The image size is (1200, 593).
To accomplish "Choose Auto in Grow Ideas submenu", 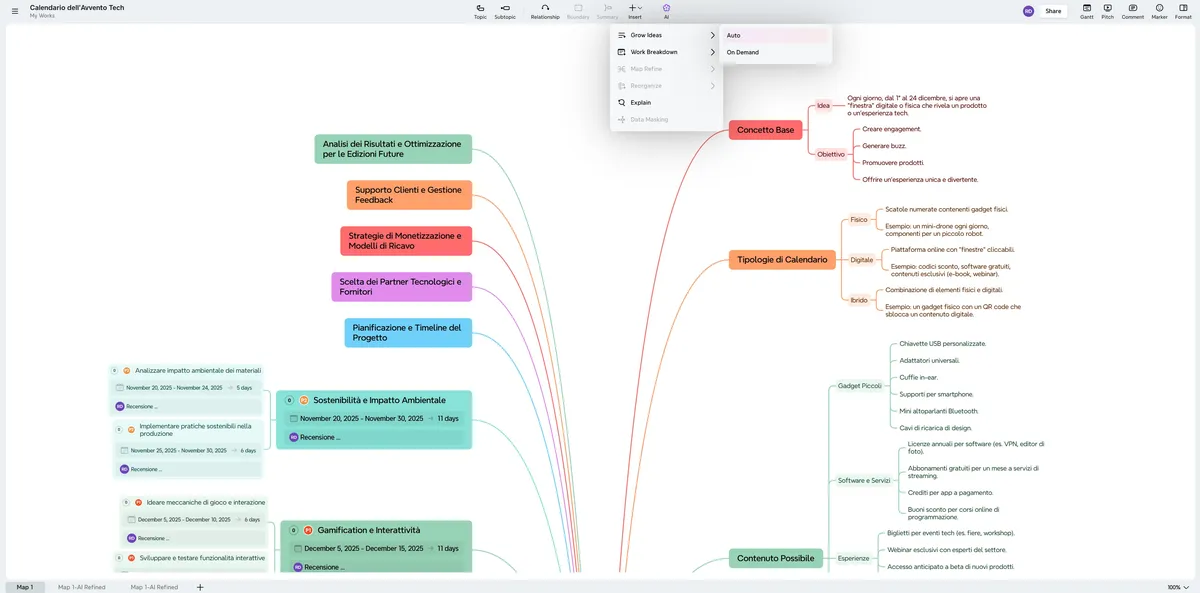I will [775, 35].
